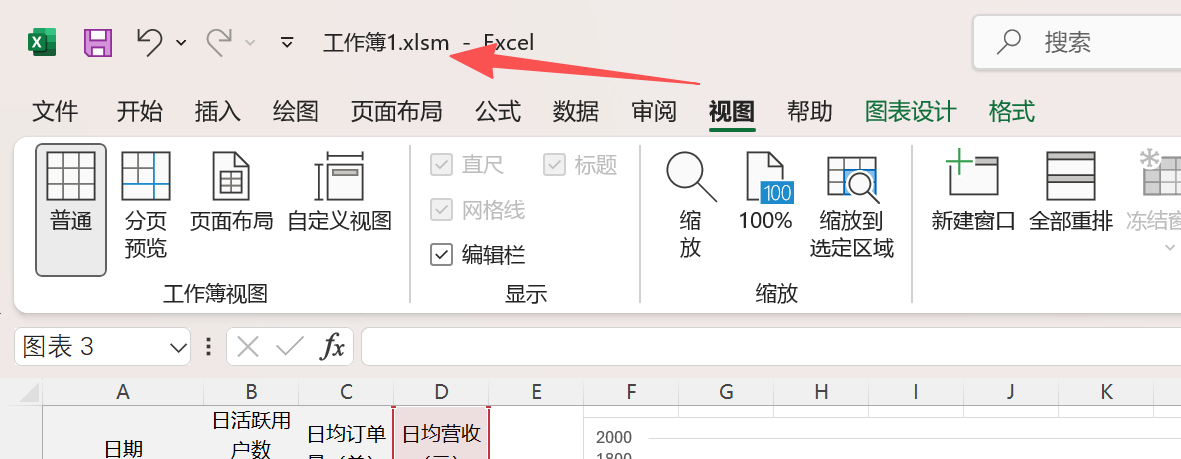Select column B header

tap(252, 391)
